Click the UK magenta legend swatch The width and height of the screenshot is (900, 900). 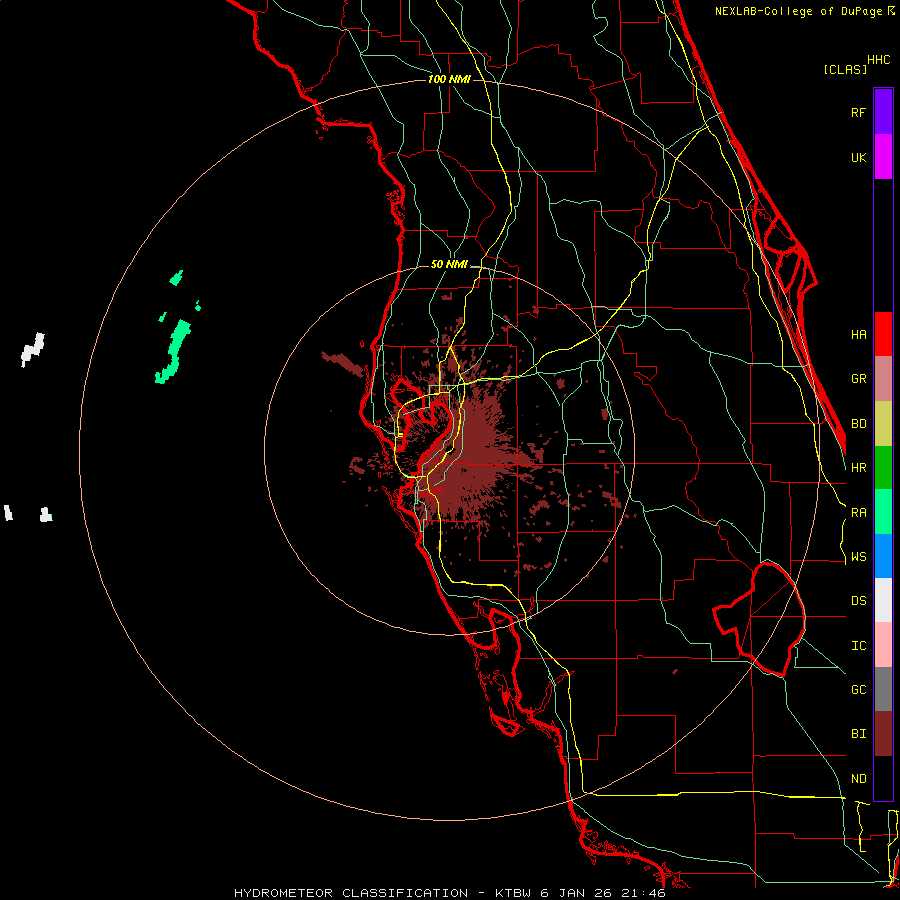pyautogui.click(x=883, y=157)
